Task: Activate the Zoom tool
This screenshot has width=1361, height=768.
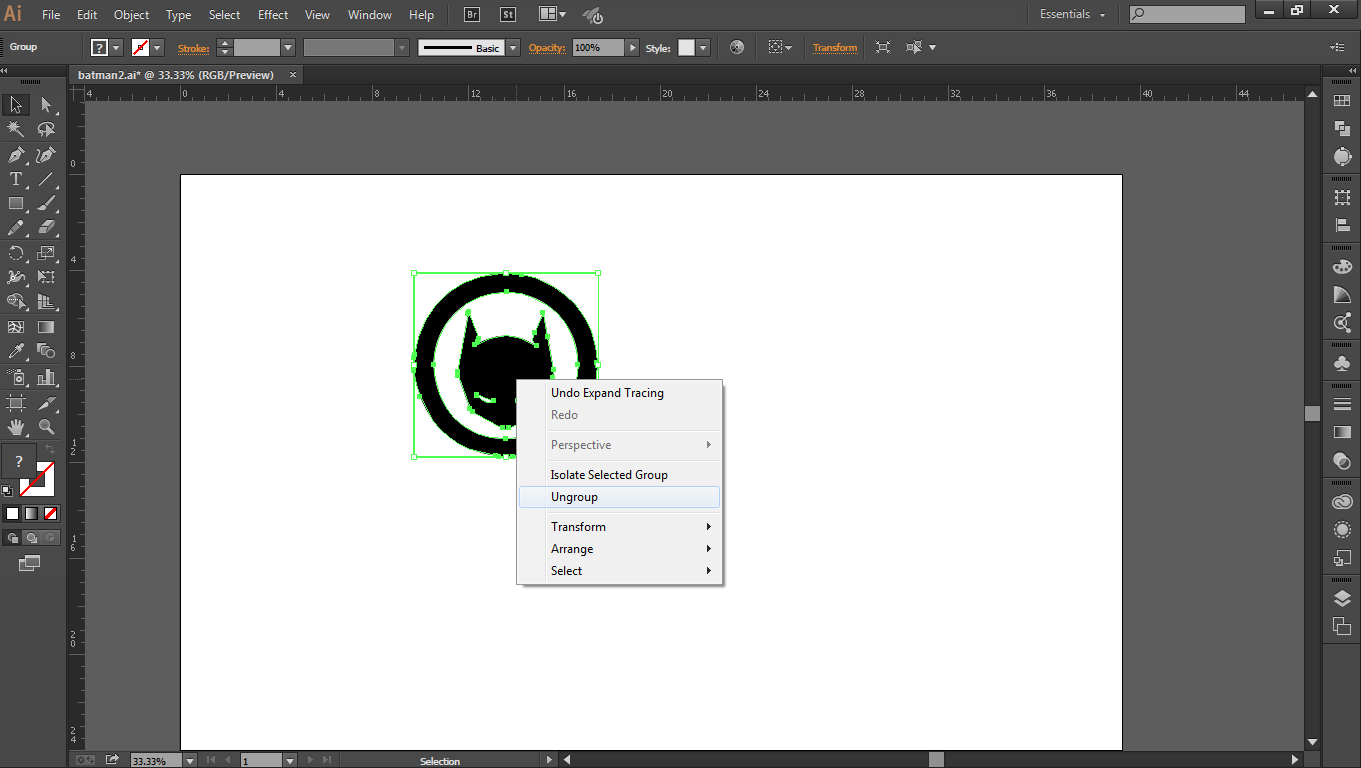Action: pyautogui.click(x=46, y=428)
